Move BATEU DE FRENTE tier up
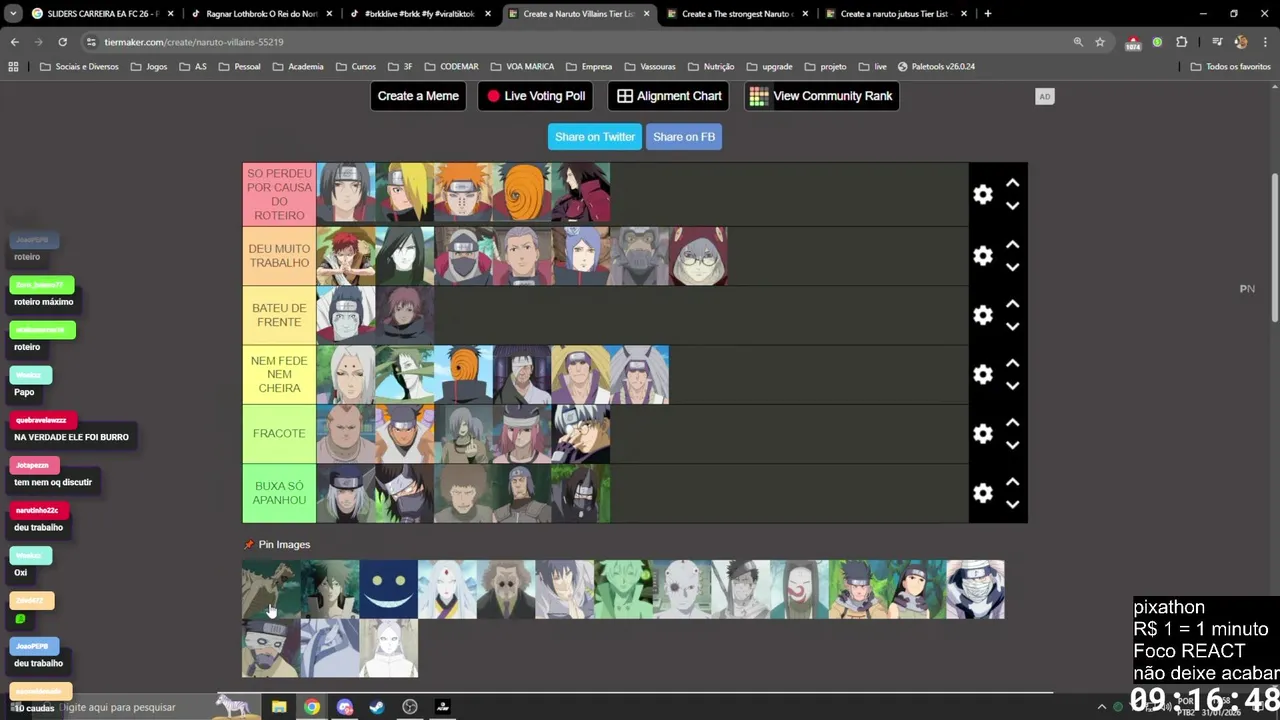The height and width of the screenshot is (720, 1280). (x=1012, y=303)
